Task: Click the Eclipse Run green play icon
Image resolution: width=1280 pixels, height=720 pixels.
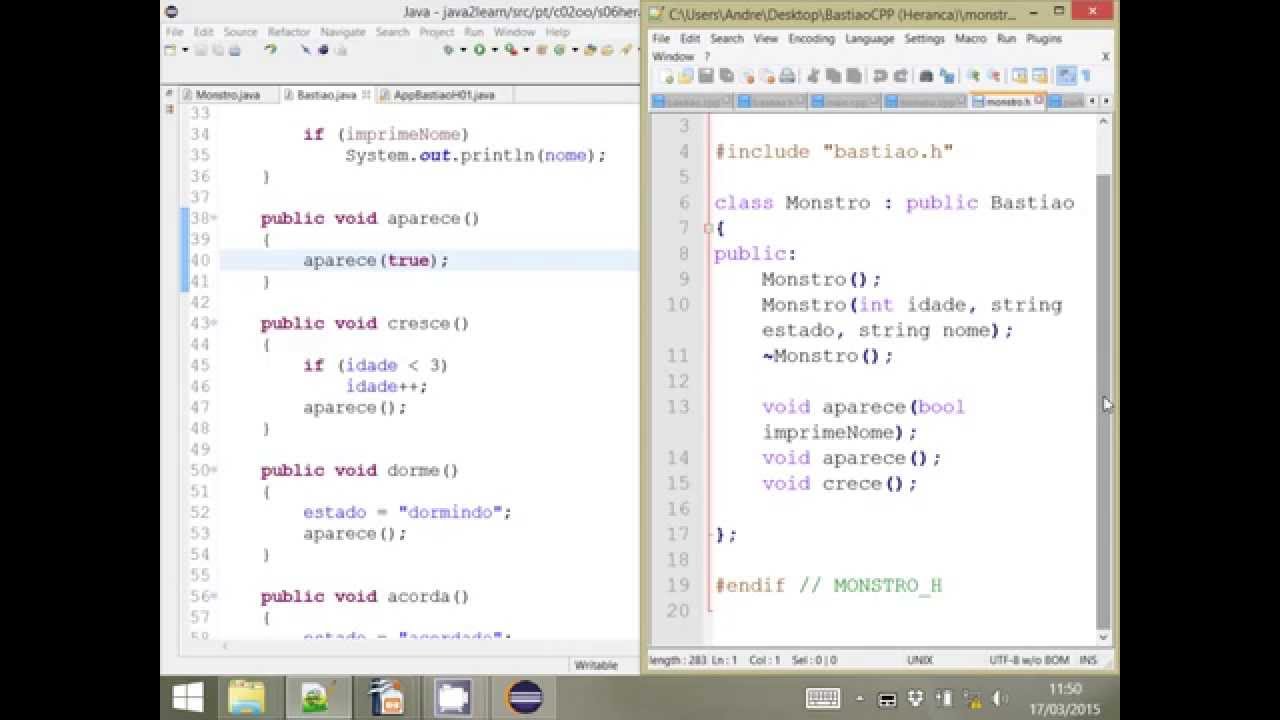Action: tap(479, 49)
